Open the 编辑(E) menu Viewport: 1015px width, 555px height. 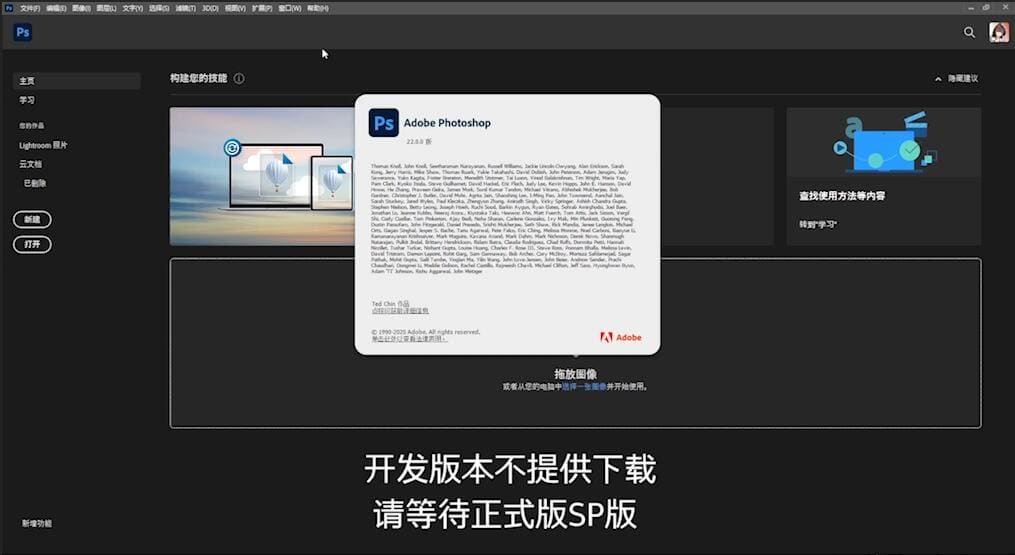tap(56, 8)
